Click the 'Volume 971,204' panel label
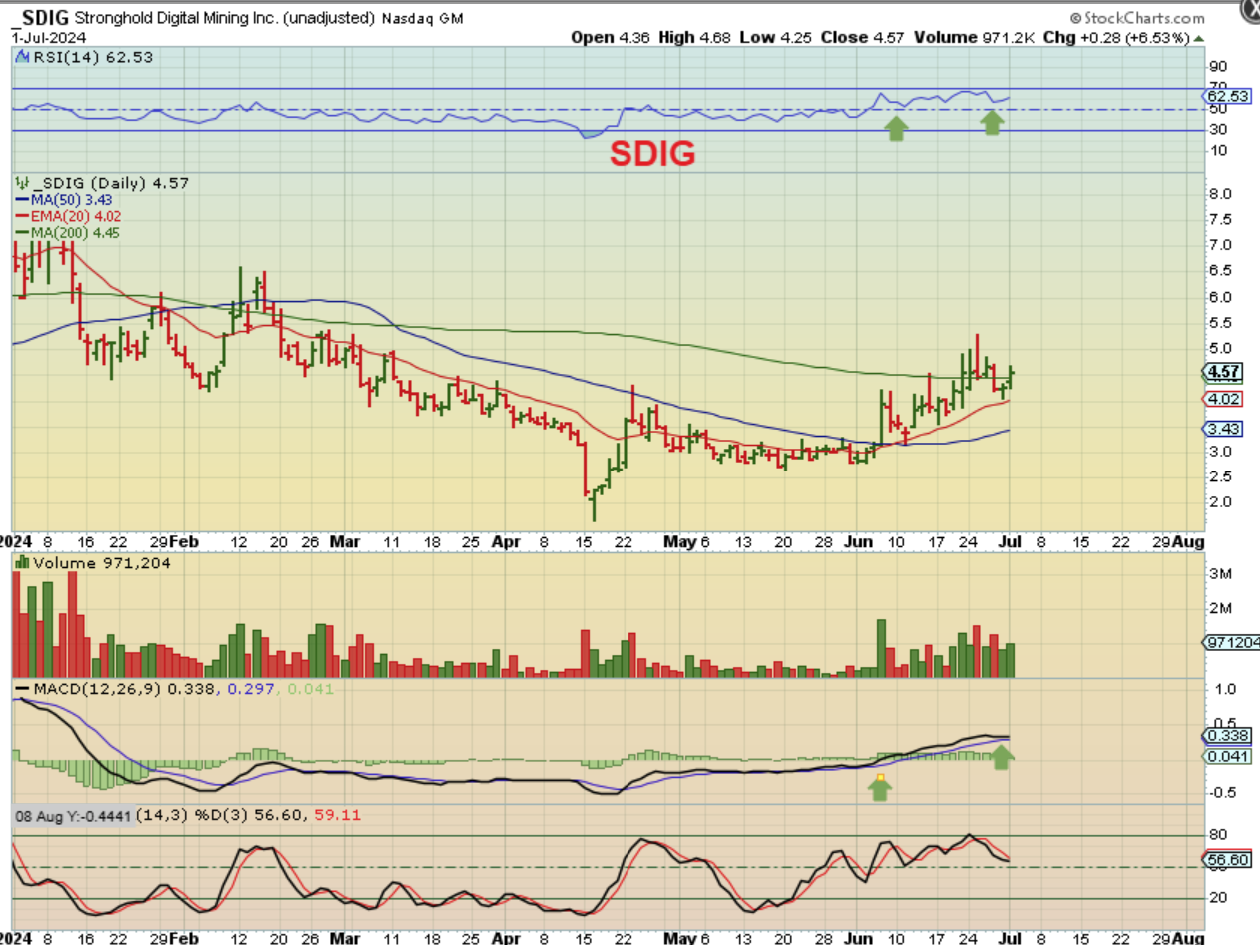Screen dimensions: 1260x945 pyautogui.click(x=102, y=563)
